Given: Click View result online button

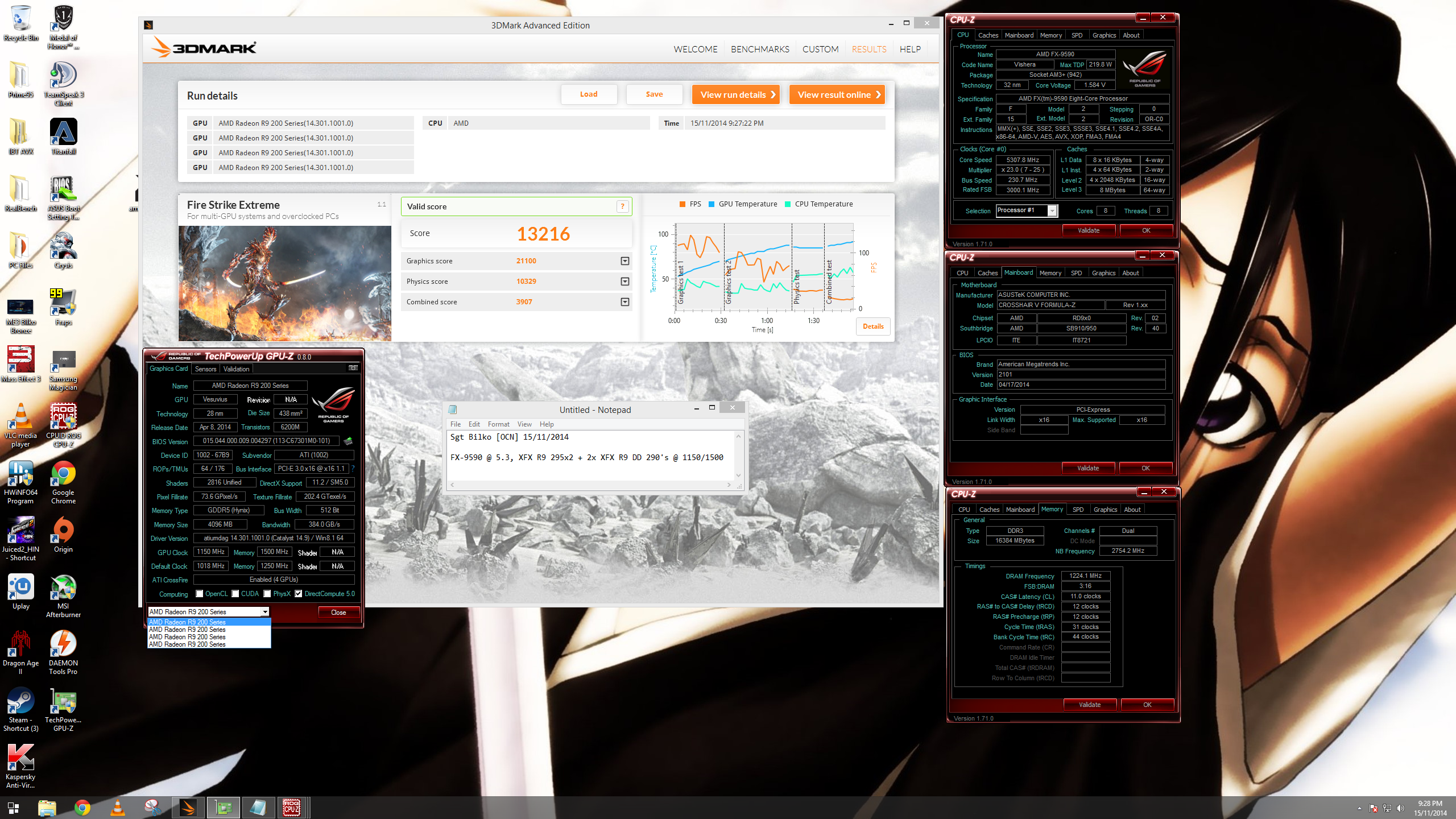Looking at the screenshot, I should point(837,94).
